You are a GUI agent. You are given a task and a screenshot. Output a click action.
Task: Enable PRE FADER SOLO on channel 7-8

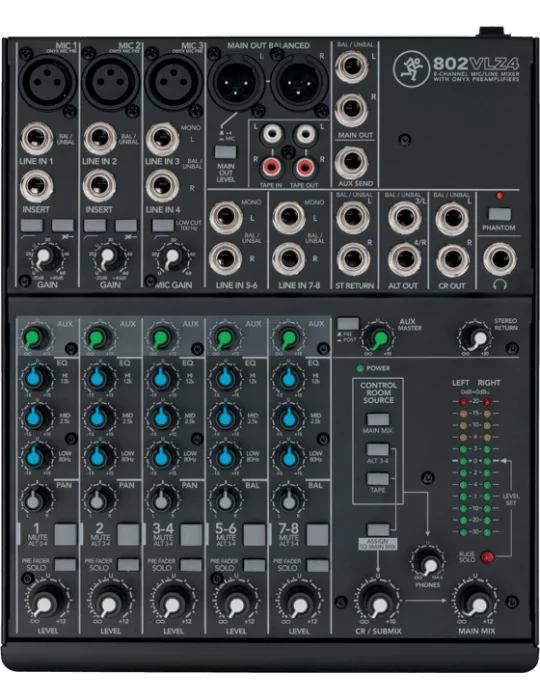tap(317, 565)
